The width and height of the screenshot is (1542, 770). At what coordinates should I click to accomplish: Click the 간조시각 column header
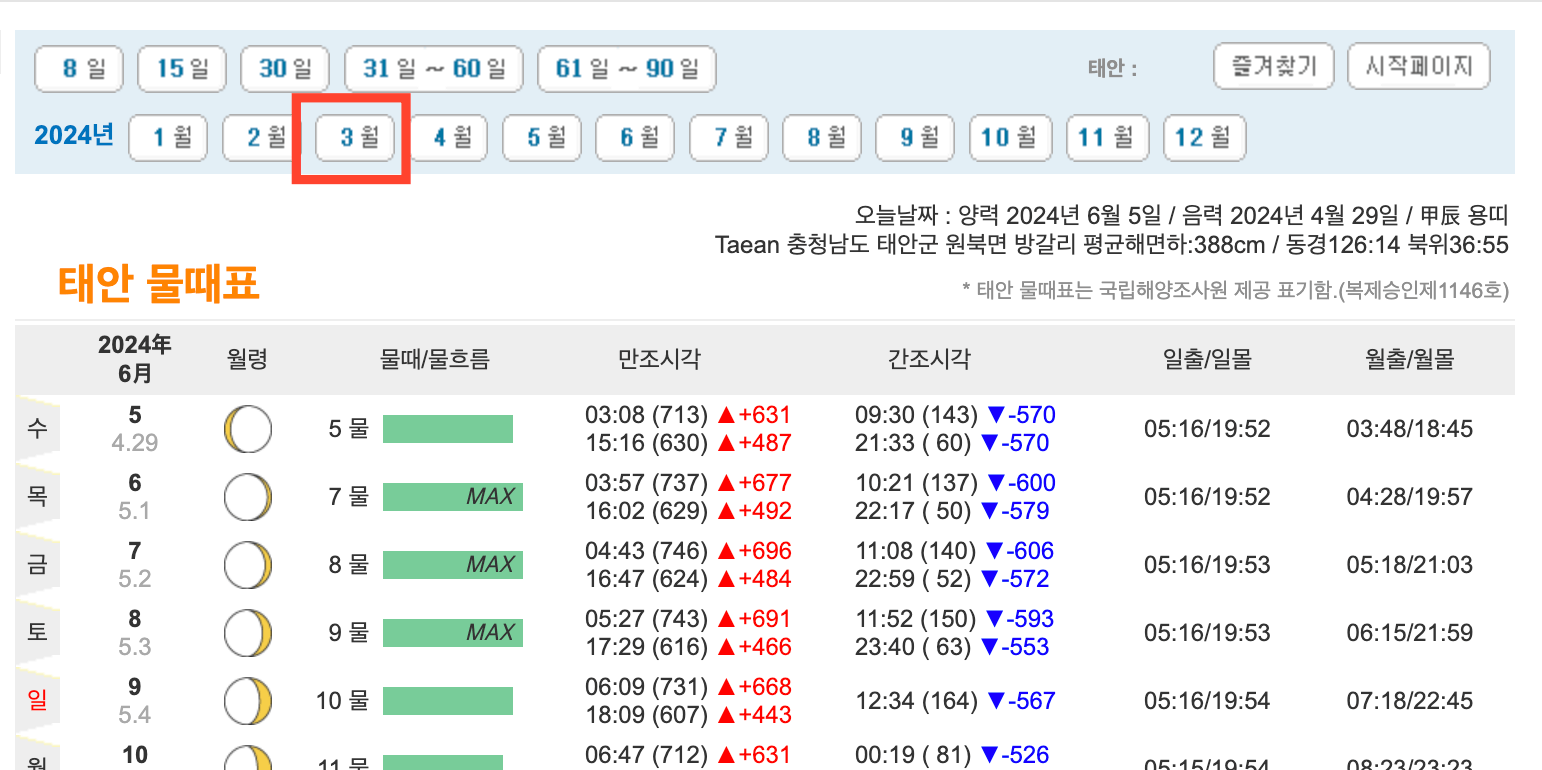point(929,359)
